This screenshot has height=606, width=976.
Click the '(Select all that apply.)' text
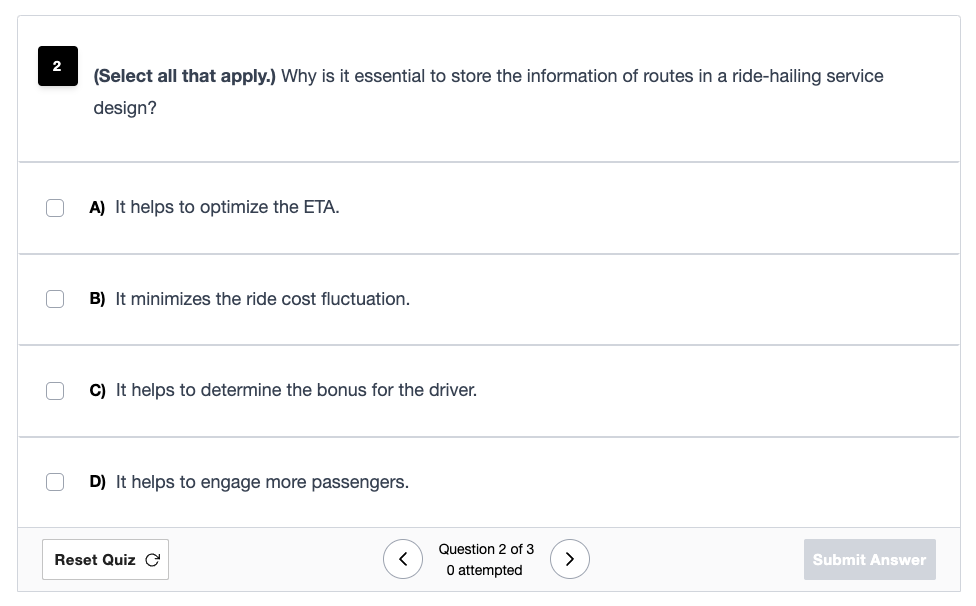tap(184, 76)
